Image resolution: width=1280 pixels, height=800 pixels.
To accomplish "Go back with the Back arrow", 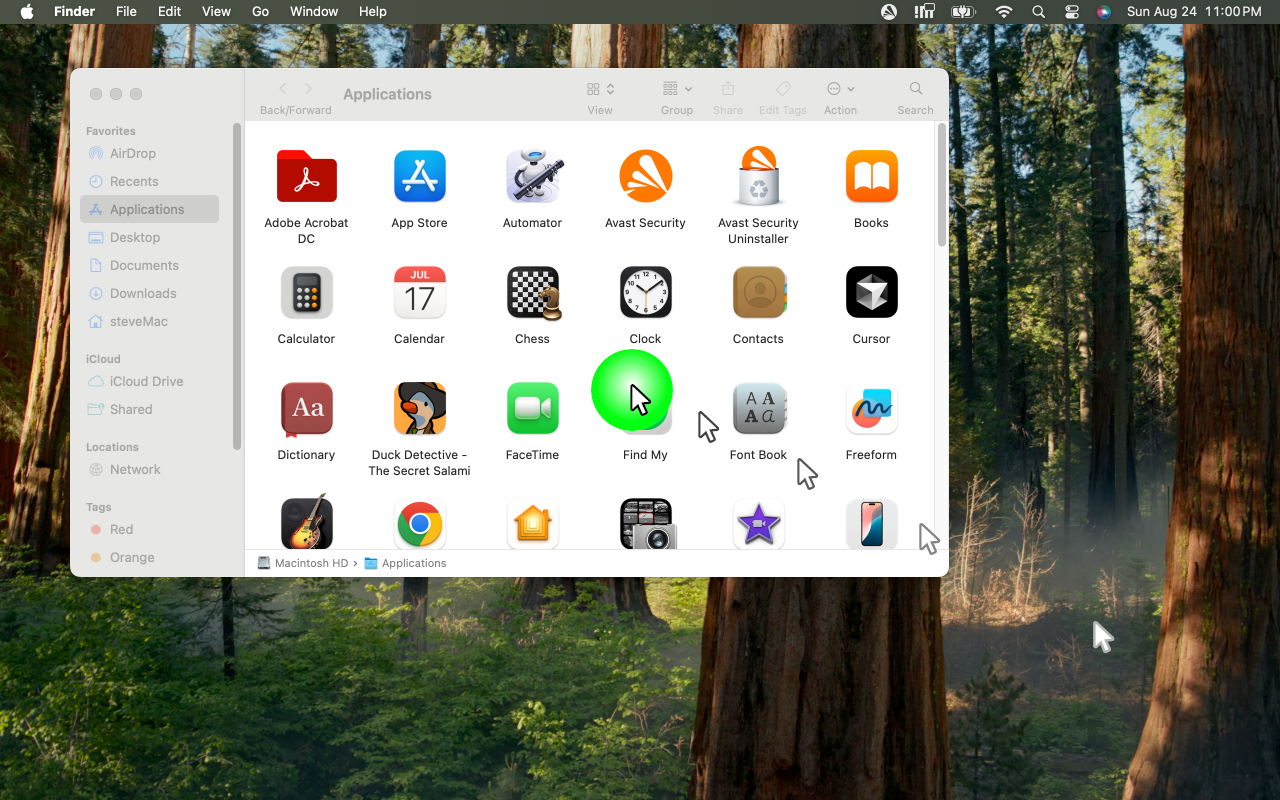I will (283, 89).
